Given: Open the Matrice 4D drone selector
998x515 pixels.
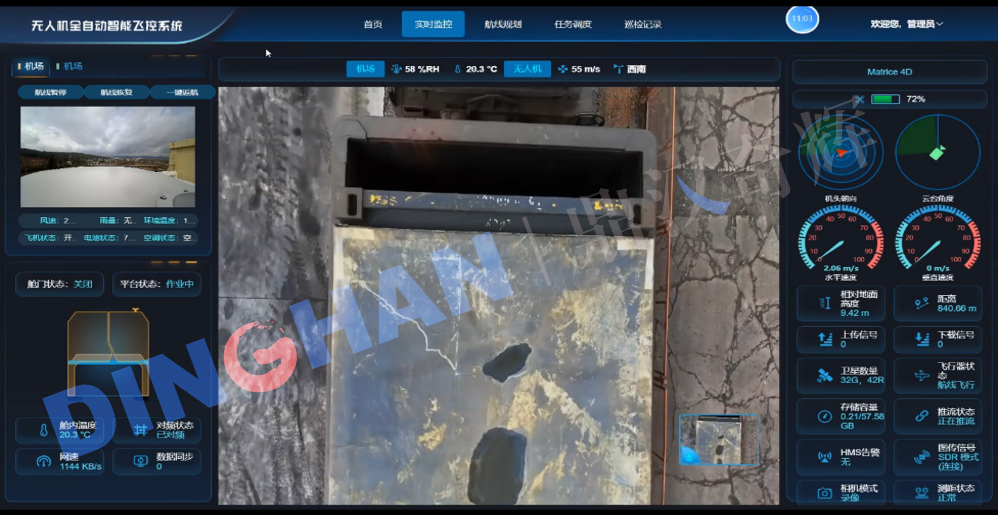Looking at the screenshot, I should [x=889, y=72].
